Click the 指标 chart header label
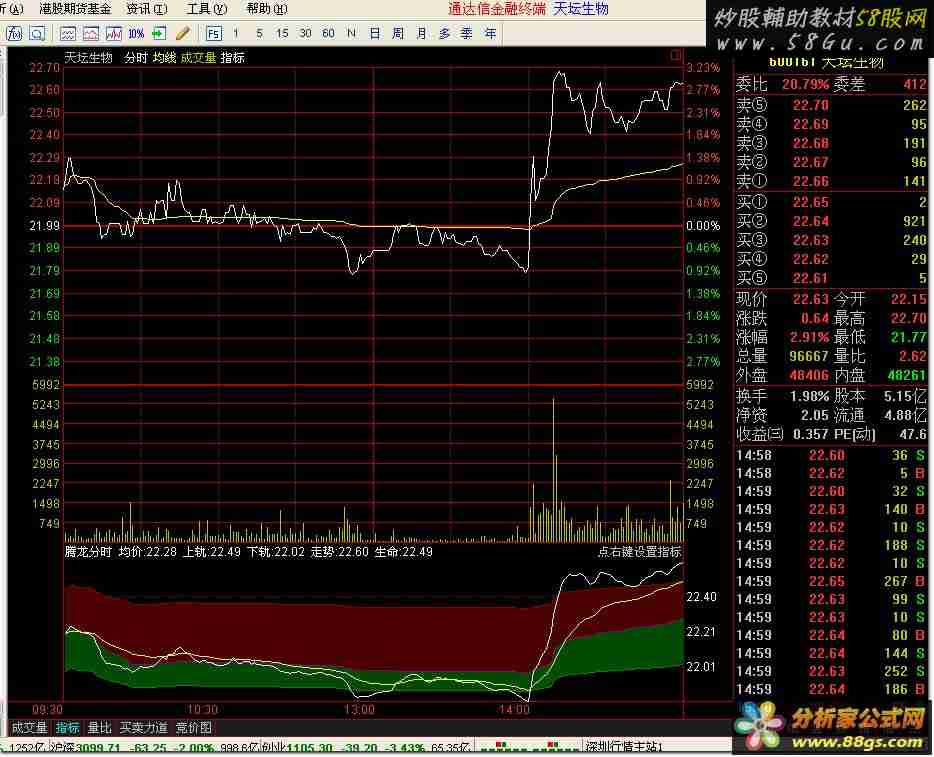This screenshot has height=757, width=934. pos(232,58)
